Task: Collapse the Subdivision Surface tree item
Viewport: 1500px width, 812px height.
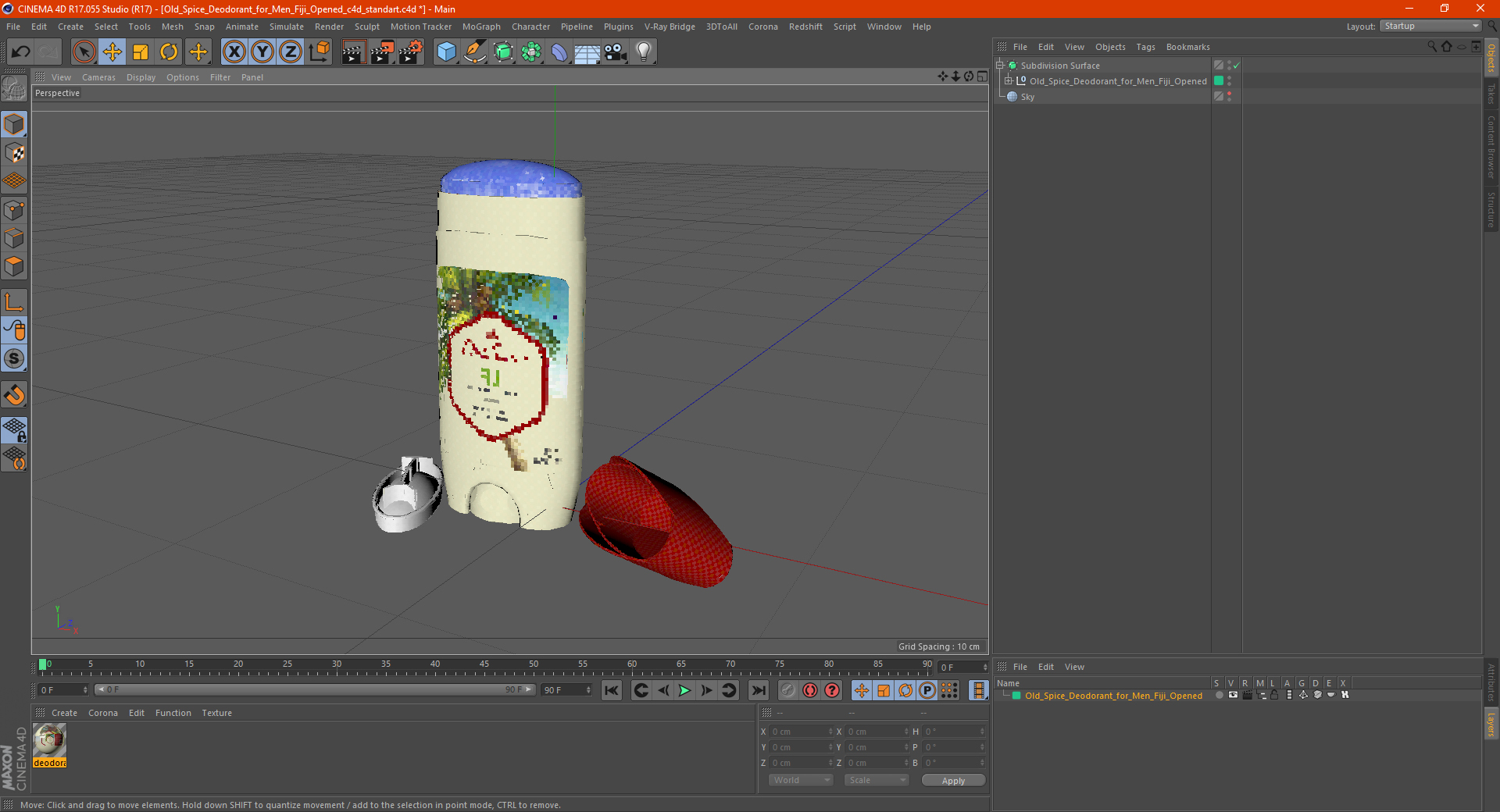Action: 999,66
